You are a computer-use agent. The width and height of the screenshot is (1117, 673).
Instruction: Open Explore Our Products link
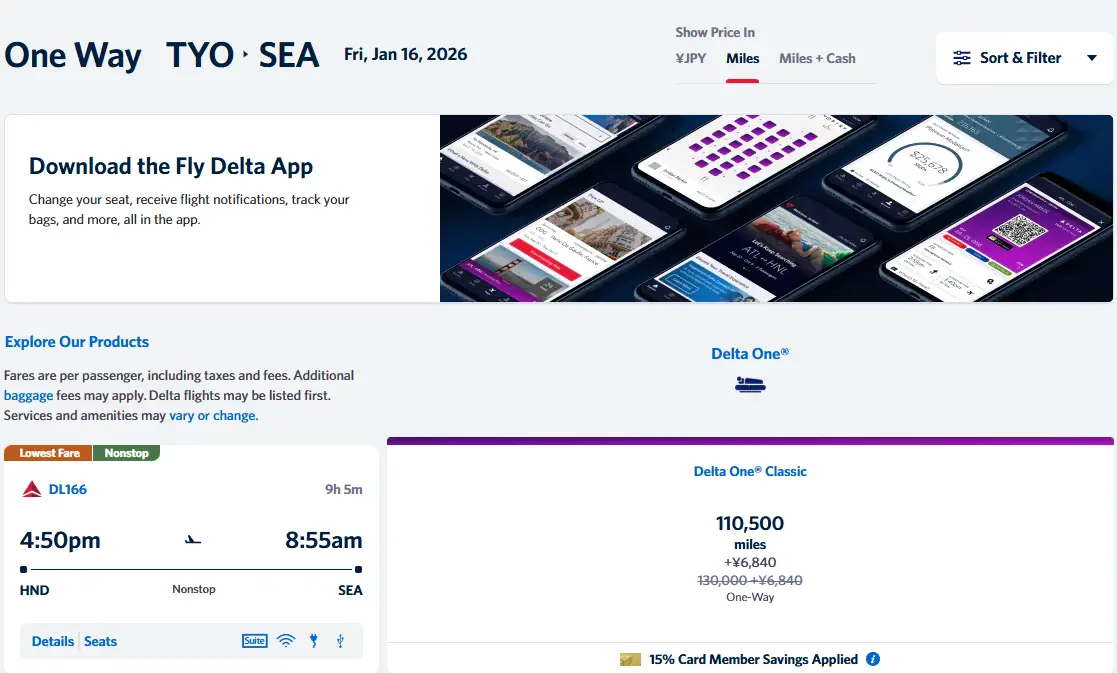pos(77,342)
